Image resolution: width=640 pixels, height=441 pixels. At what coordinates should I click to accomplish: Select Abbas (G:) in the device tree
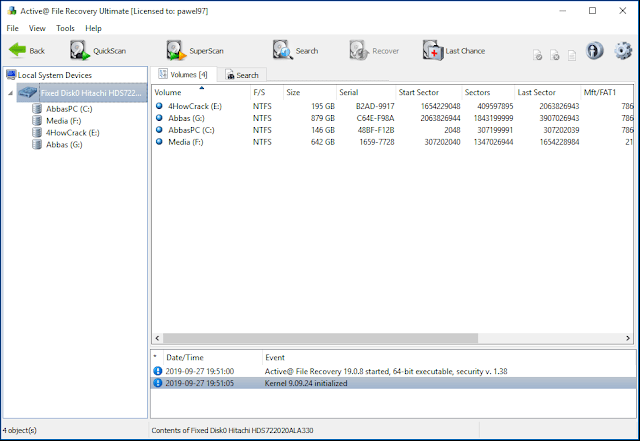(64, 144)
